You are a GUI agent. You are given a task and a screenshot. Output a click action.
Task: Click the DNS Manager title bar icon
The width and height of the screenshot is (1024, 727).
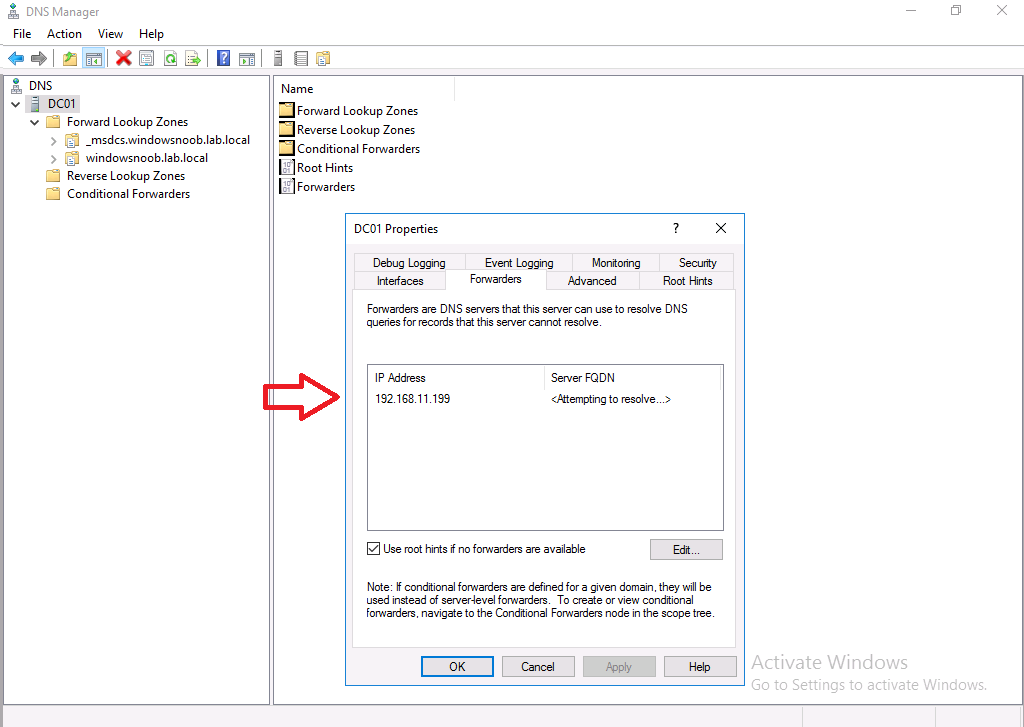coord(13,11)
